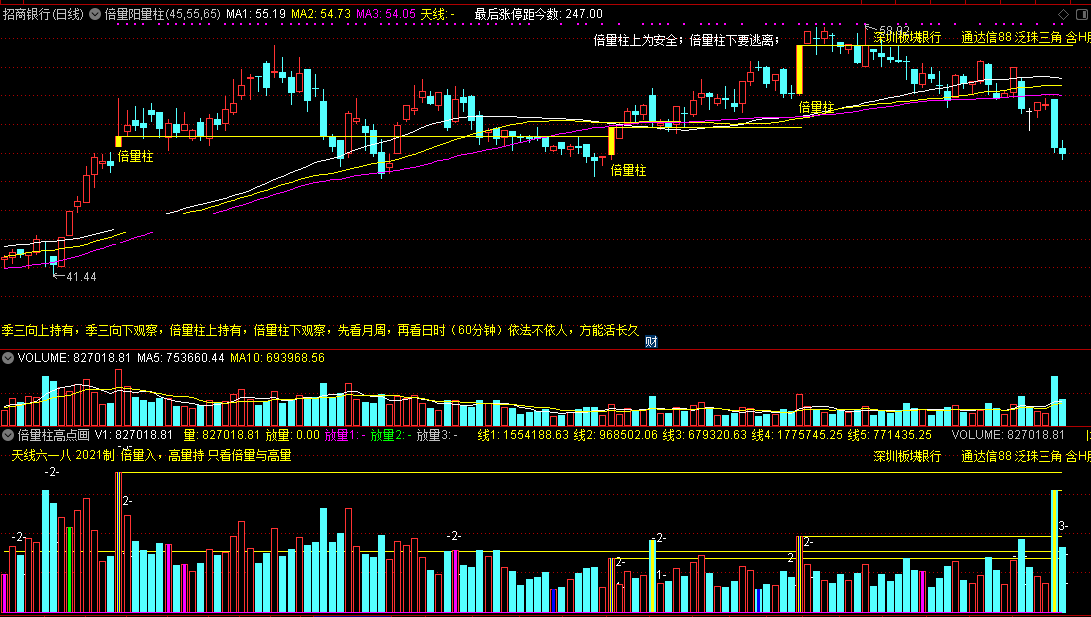Click the V1: 827018.81 value
This screenshot has height=617, width=1091.
pos(134,435)
